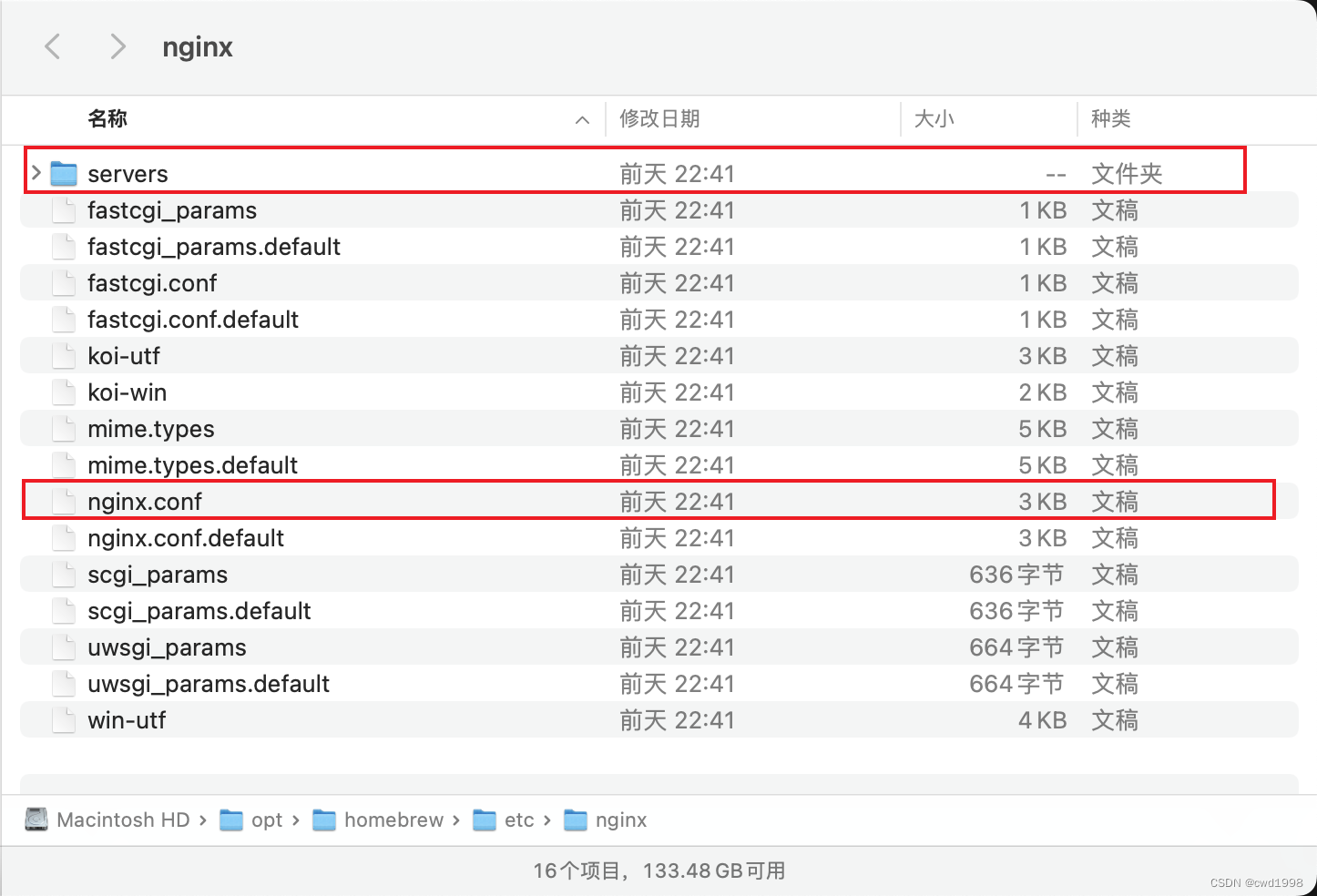The width and height of the screenshot is (1317, 896).
Task: Select the mime.types file name
Action: click(x=151, y=429)
